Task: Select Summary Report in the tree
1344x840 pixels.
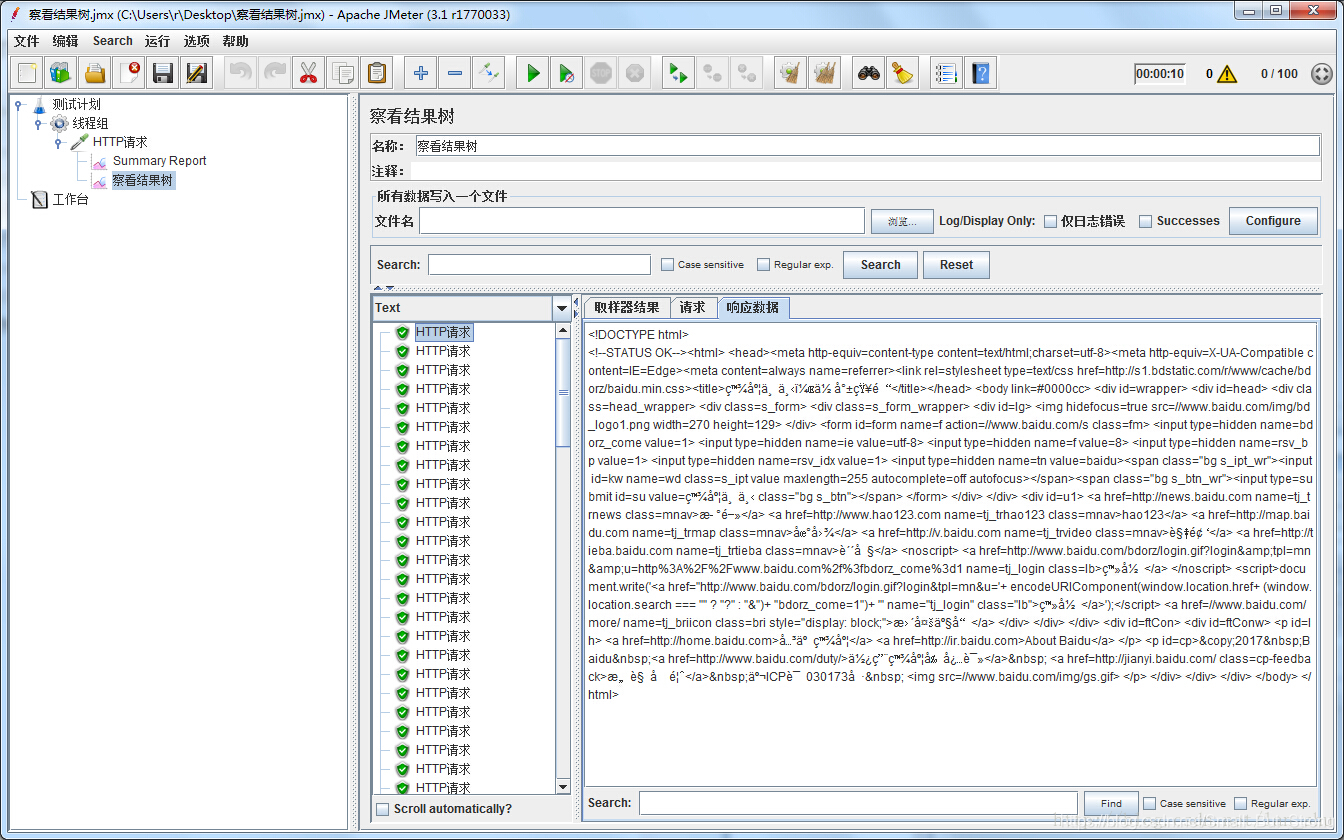Action: (160, 161)
